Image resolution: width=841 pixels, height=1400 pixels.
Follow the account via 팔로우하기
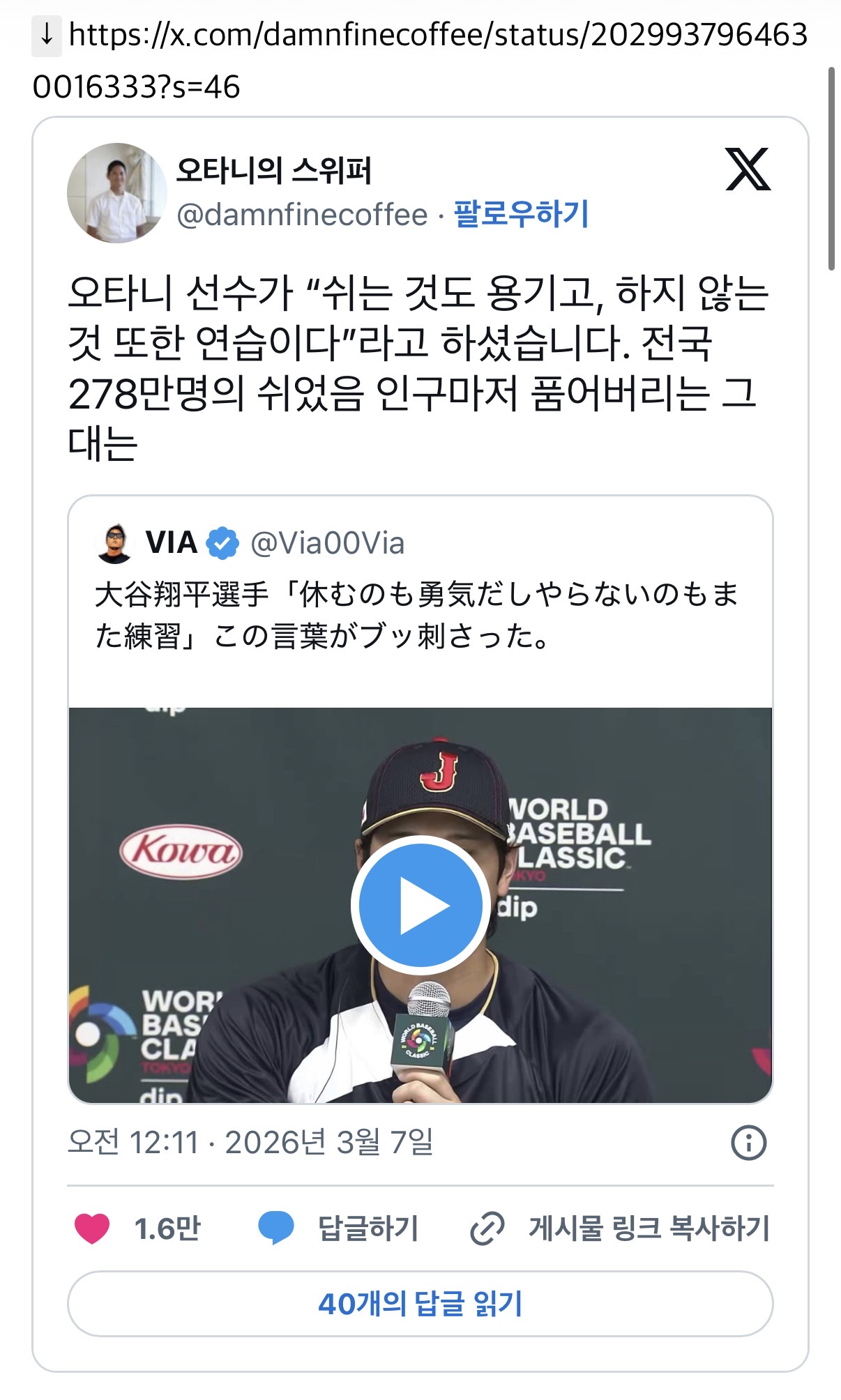522,214
